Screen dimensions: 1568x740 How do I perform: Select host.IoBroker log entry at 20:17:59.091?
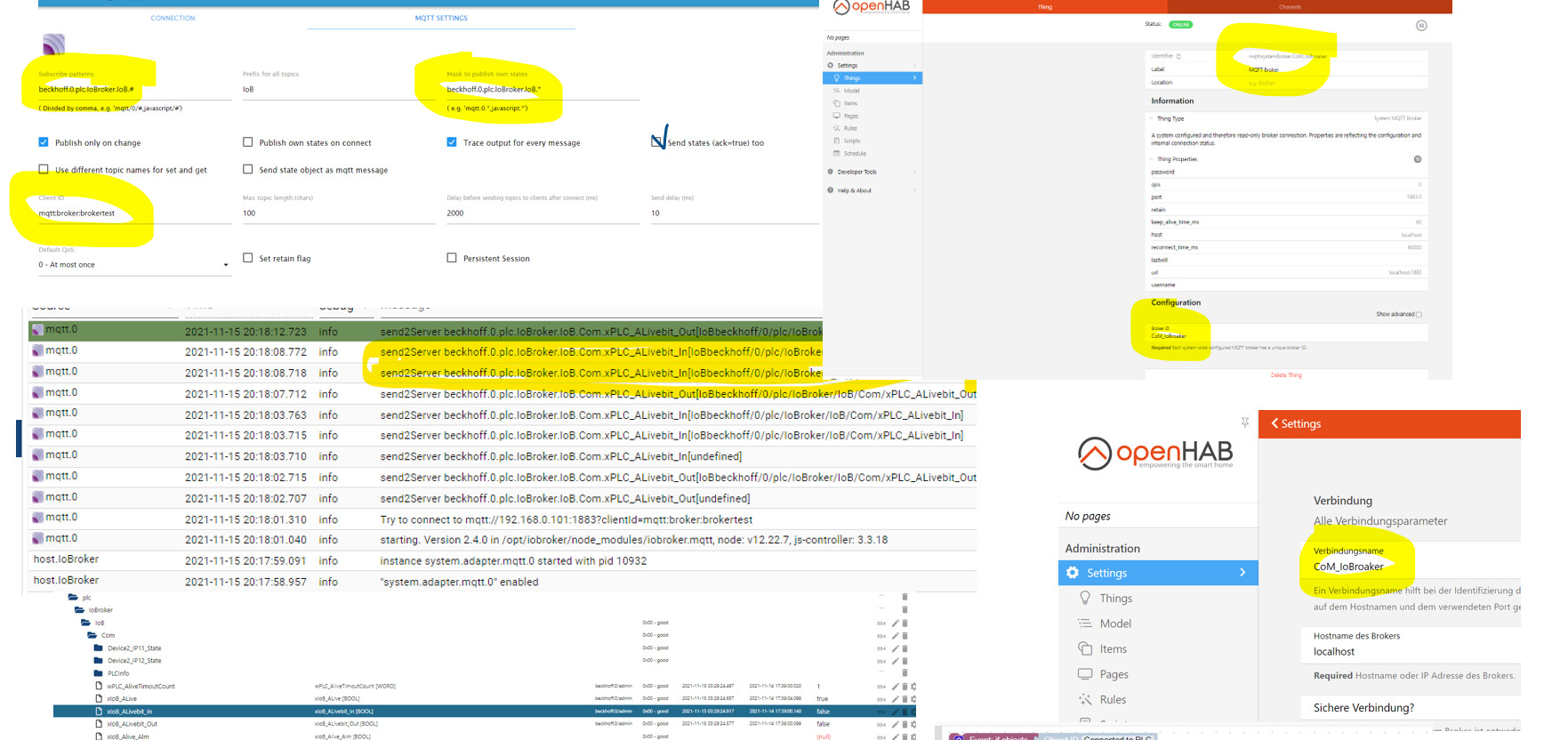(x=503, y=560)
